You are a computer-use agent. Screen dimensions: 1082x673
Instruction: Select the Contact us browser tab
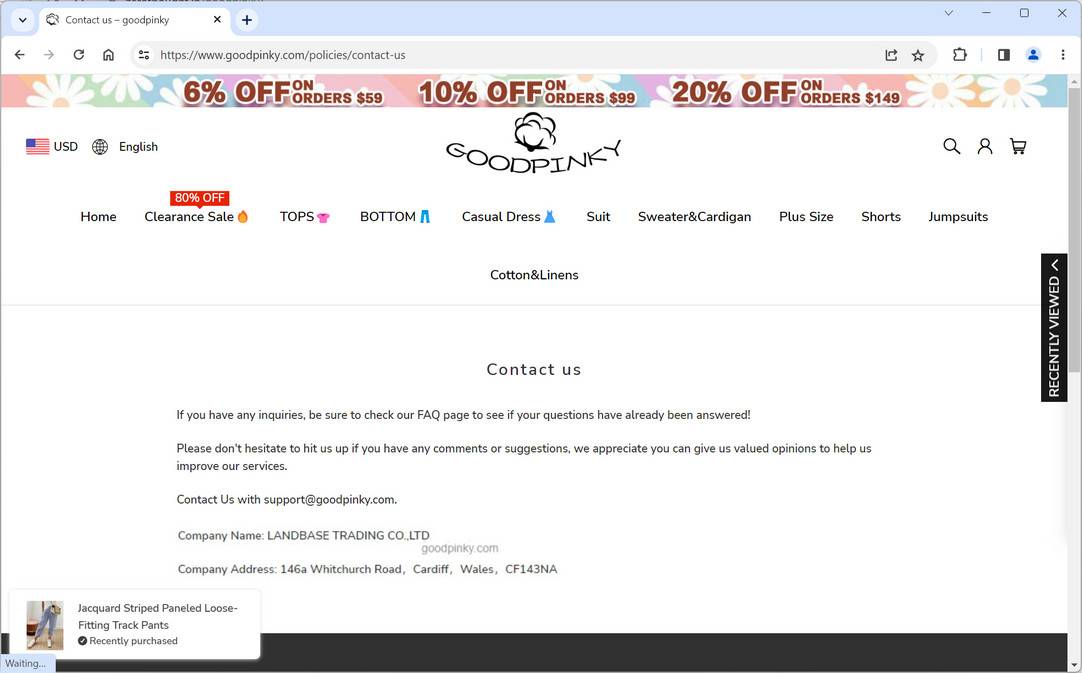click(120, 19)
